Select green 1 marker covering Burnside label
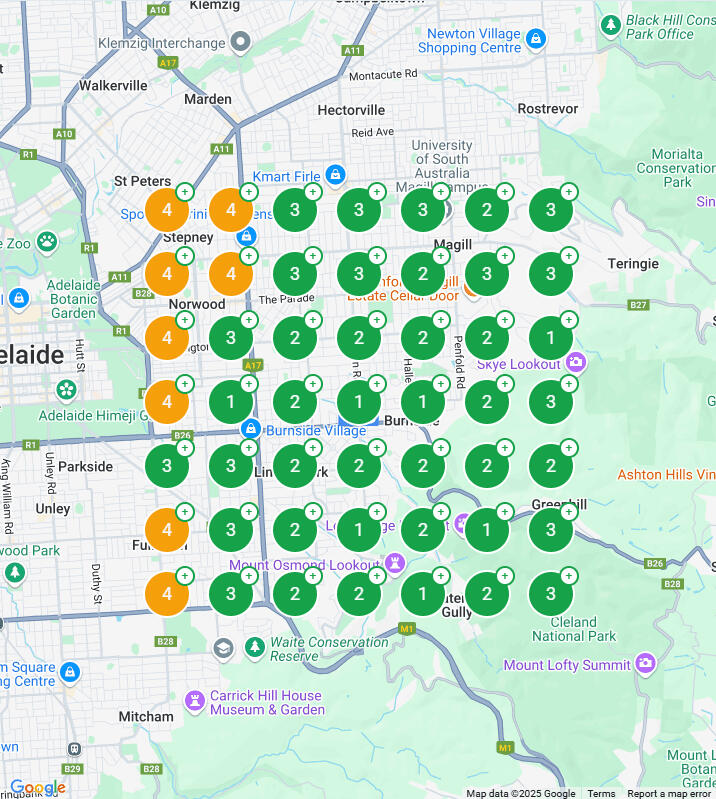Viewport: 716px width, 799px height. pos(423,402)
